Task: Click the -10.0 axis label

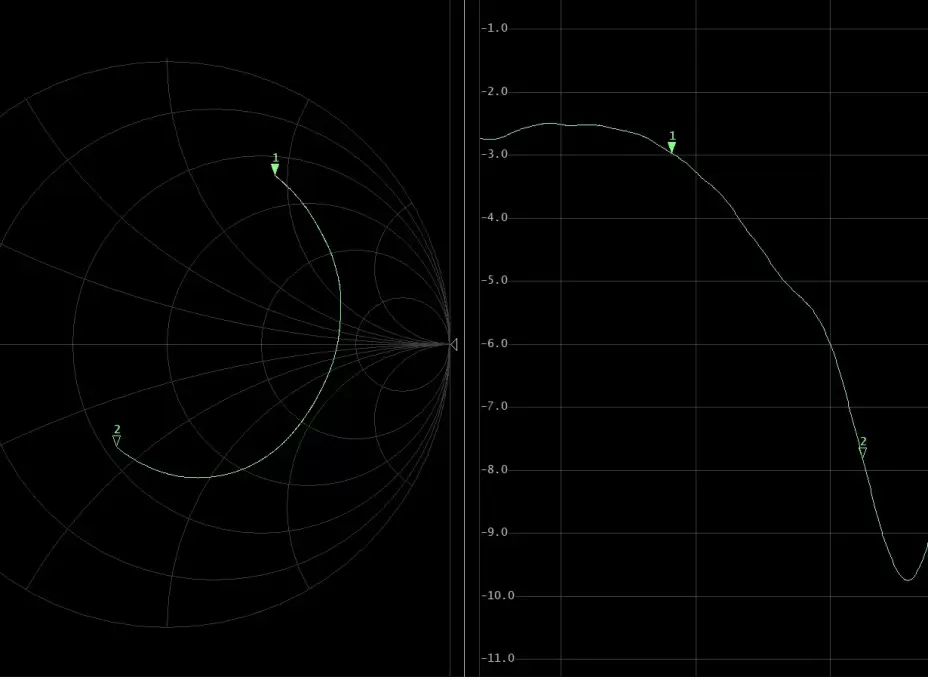Action: 498,596
